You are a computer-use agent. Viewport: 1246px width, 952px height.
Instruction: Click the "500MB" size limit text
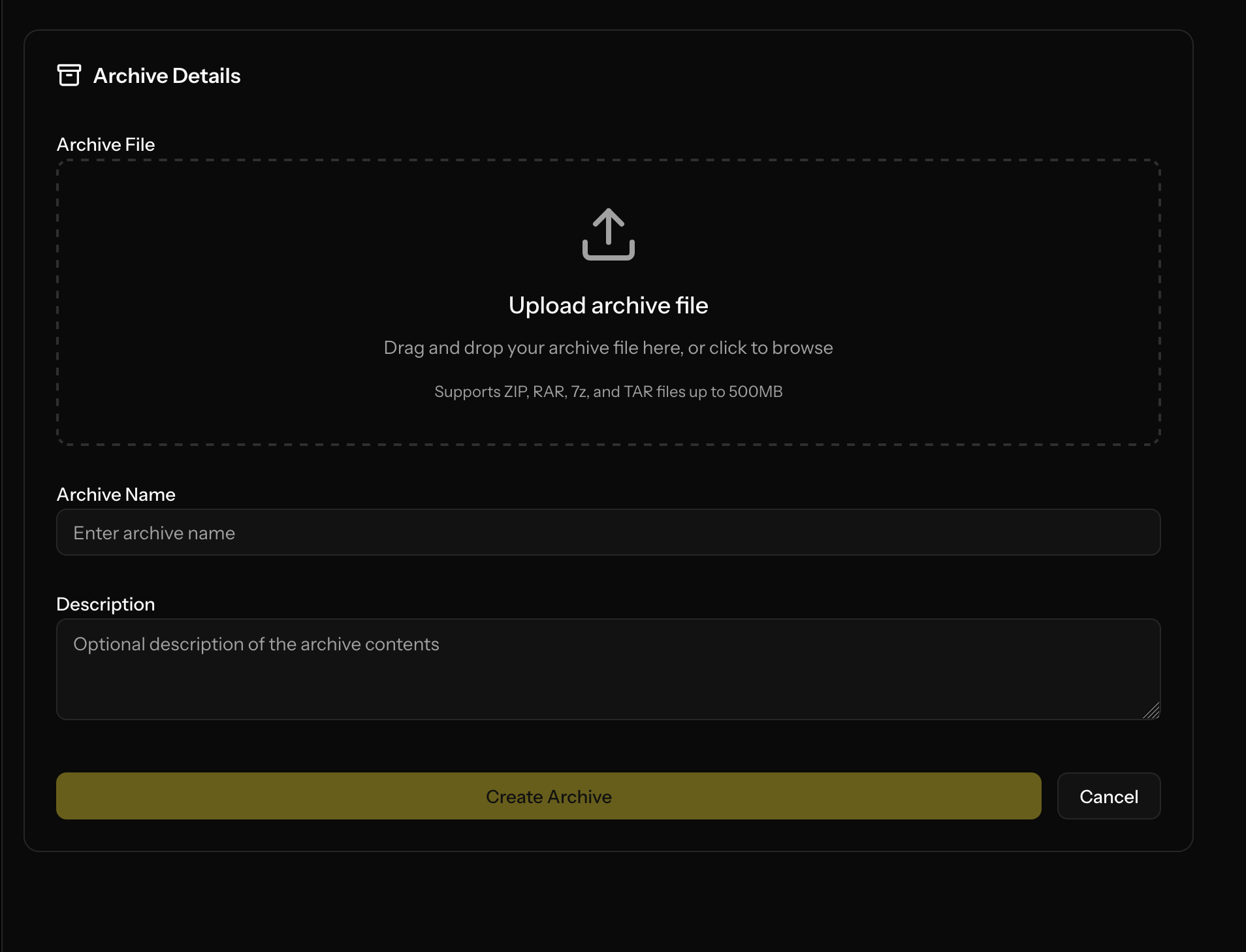pyautogui.click(x=756, y=392)
